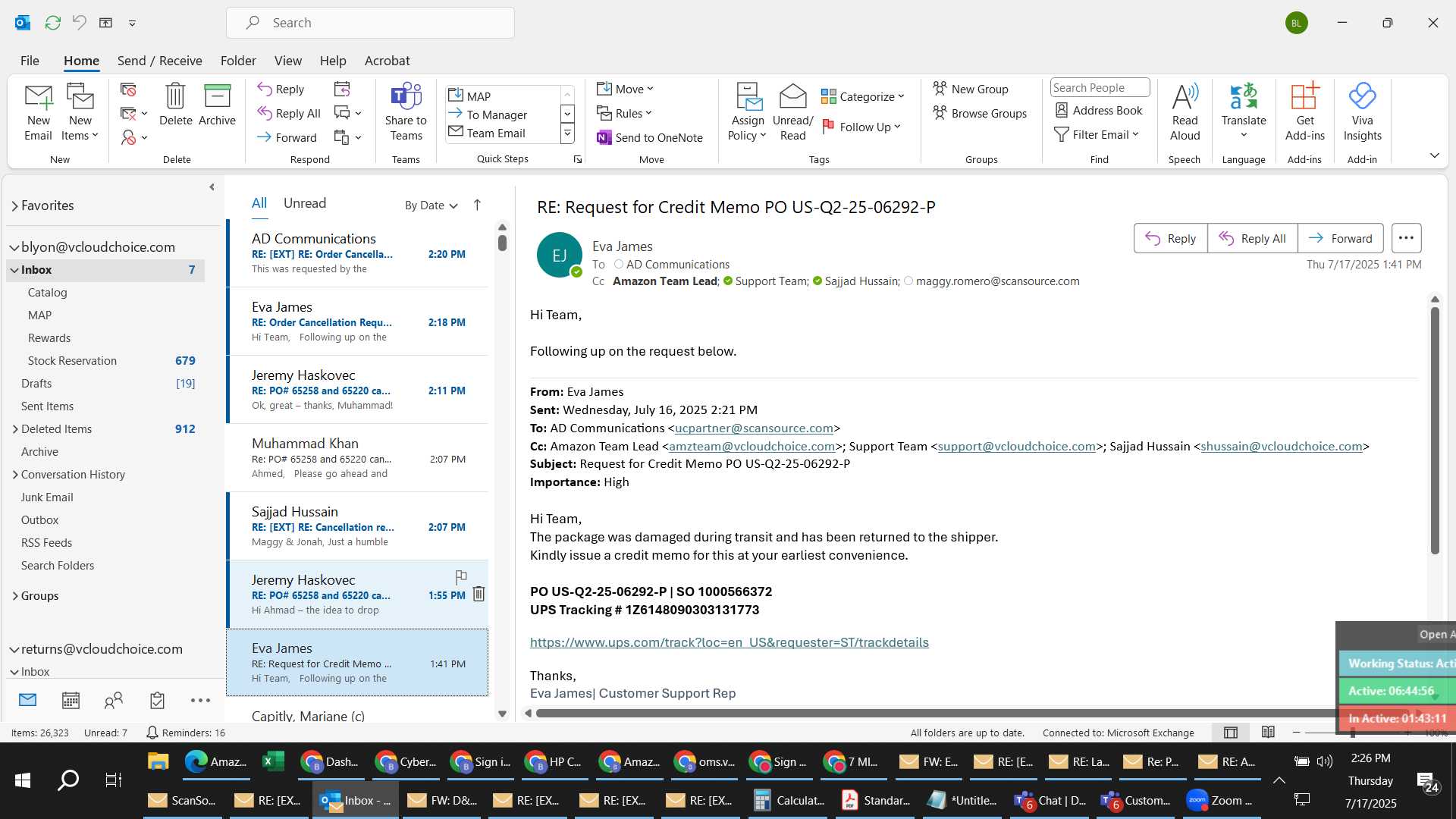Open the Tasks view icon
The height and width of the screenshot is (819, 1456).
[x=157, y=700]
